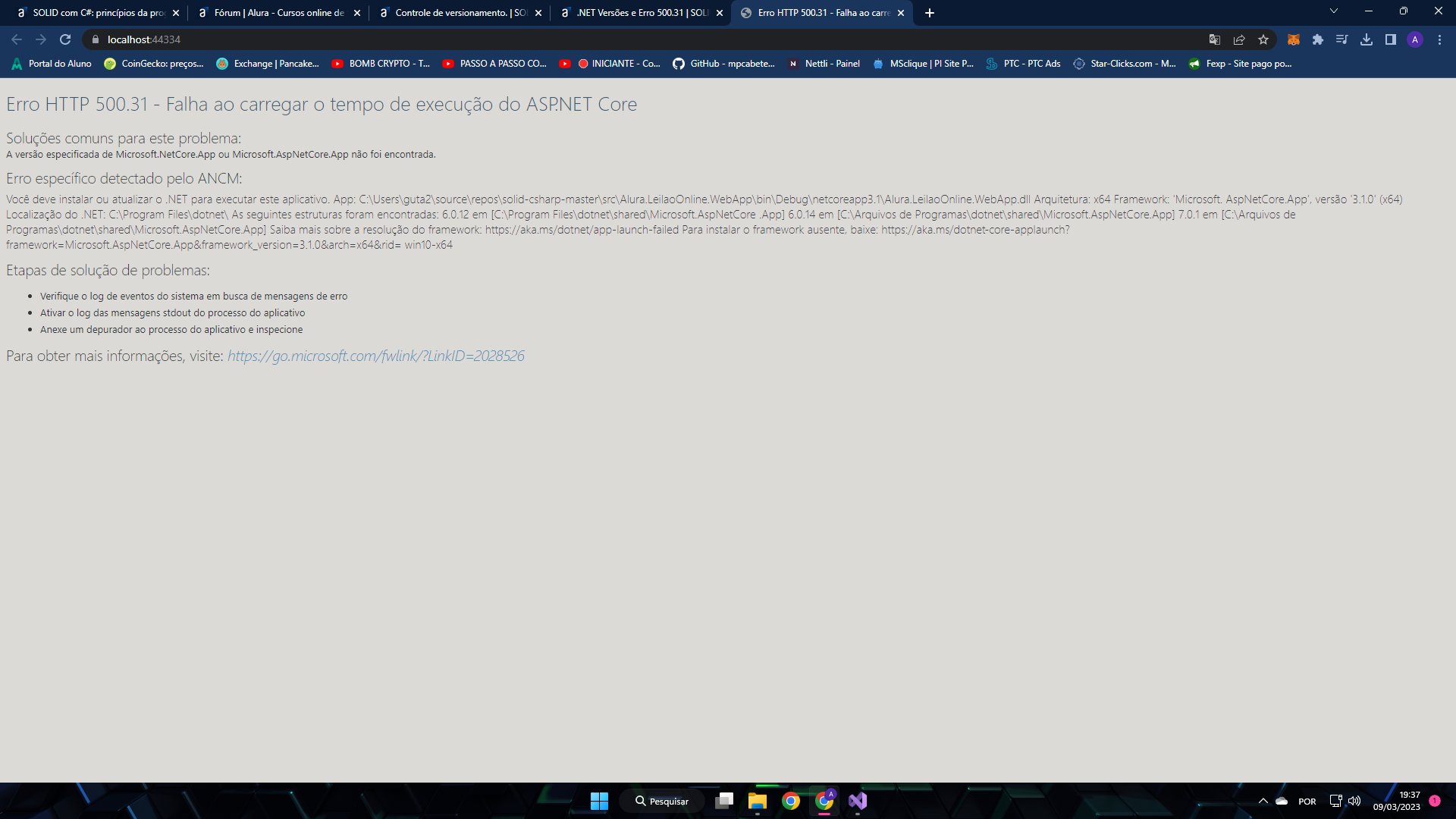Click 'Soluções comuns para este problema' heading
This screenshot has height=819, width=1456.
pyautogui.click(x=124, y=138)
